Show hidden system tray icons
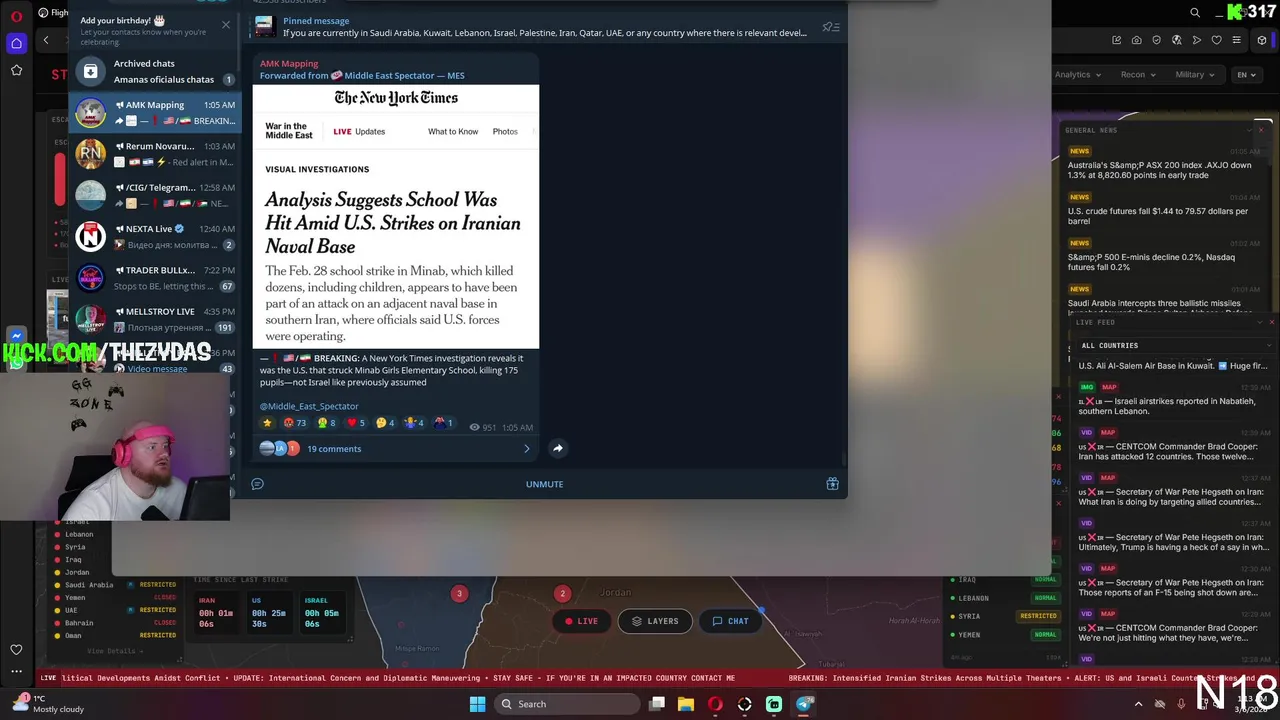The image size is (1280, 720). click(1138, 704)
